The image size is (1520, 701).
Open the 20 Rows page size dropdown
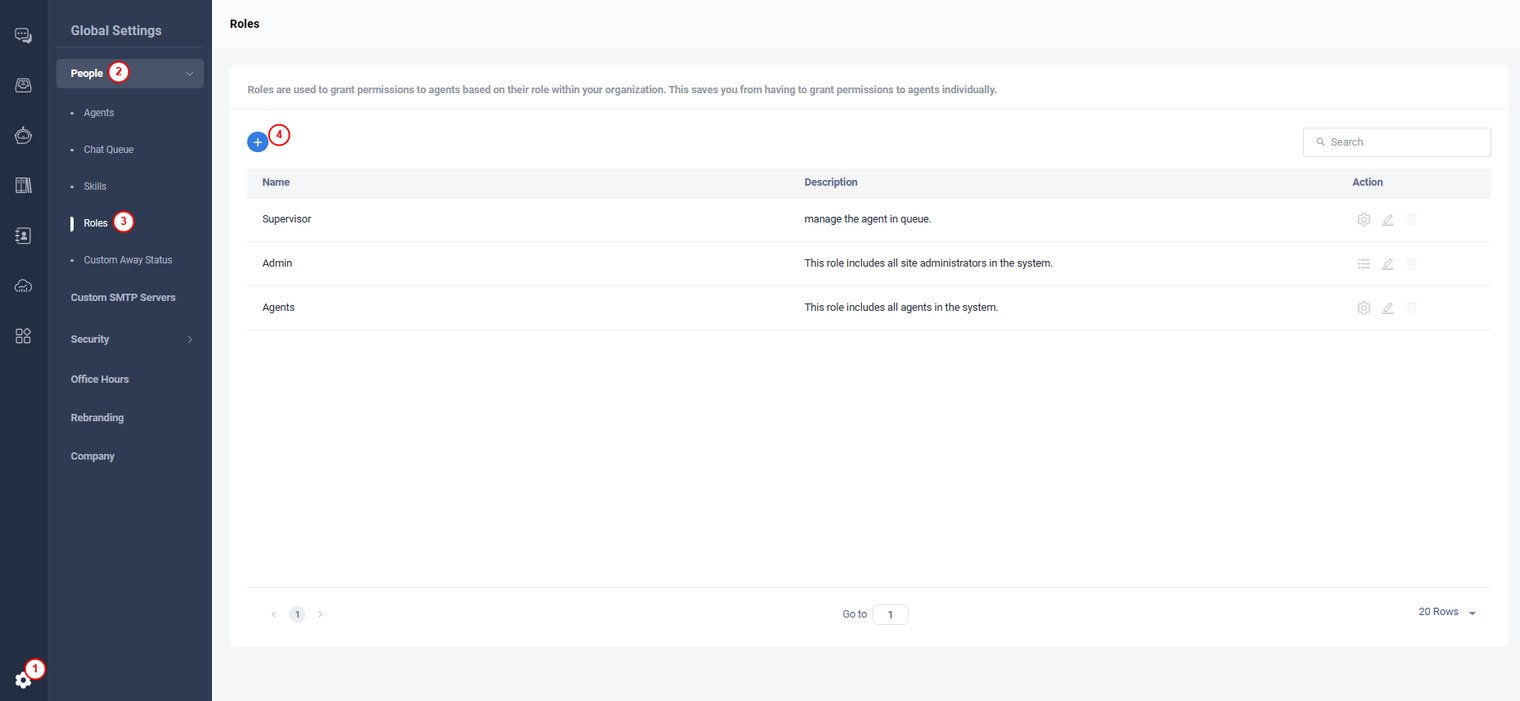pyautogui.click(x=1446, y=612)
